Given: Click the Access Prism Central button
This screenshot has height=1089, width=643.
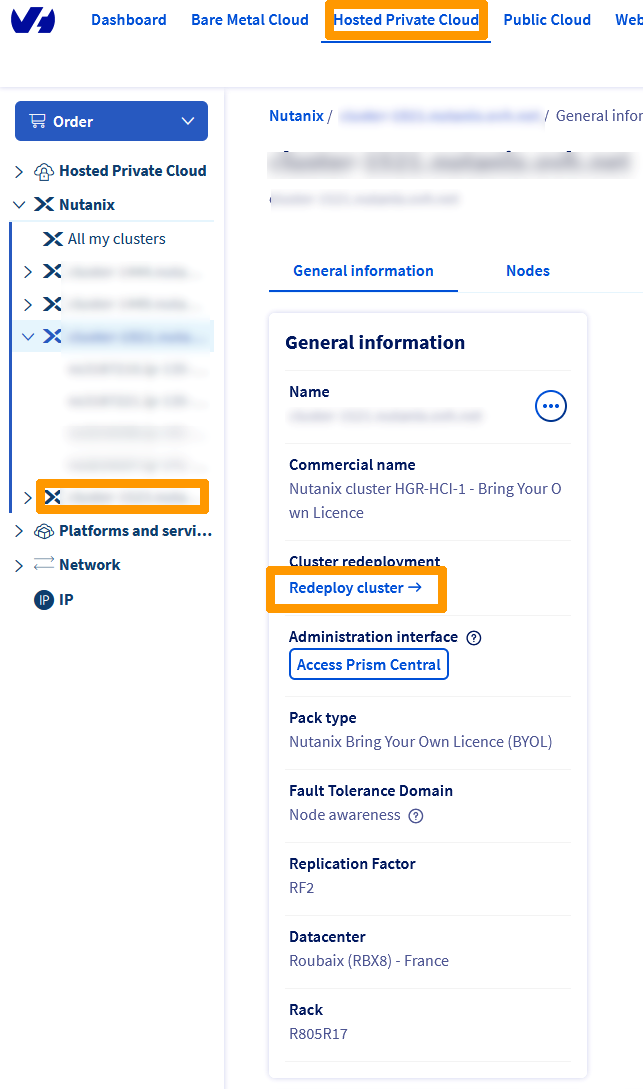Looking at the screenshot, I should [x=368, y=664].
